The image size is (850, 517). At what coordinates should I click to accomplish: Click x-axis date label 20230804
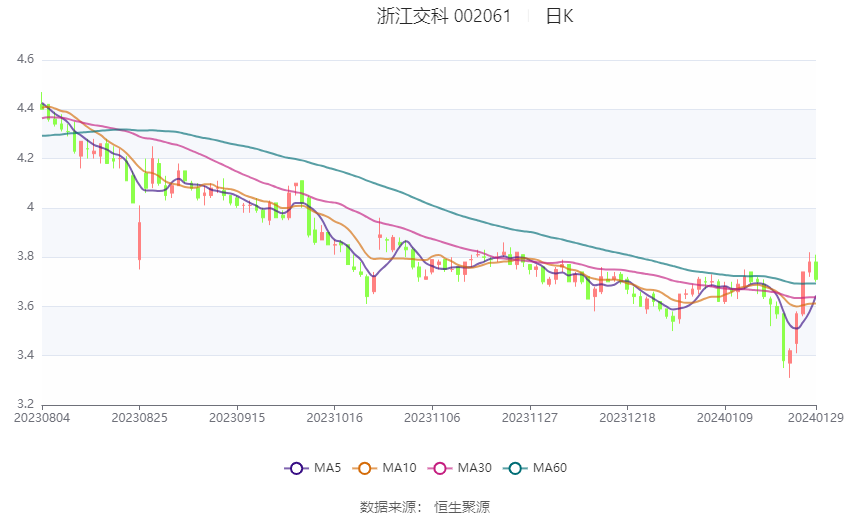coord(42,417)
